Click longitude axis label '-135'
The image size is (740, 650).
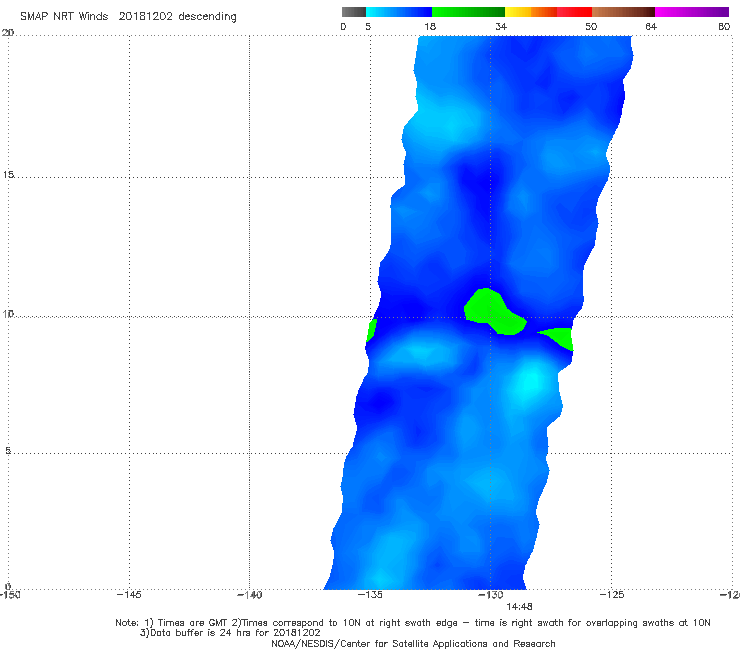pyautogui.click(x=370, y=595)
